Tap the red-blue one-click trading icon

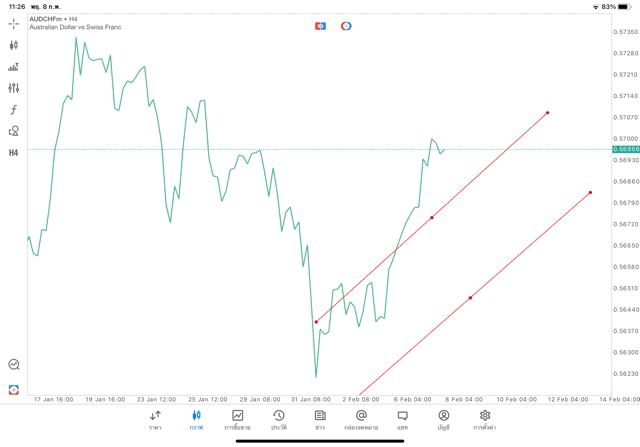click(320, 26)
